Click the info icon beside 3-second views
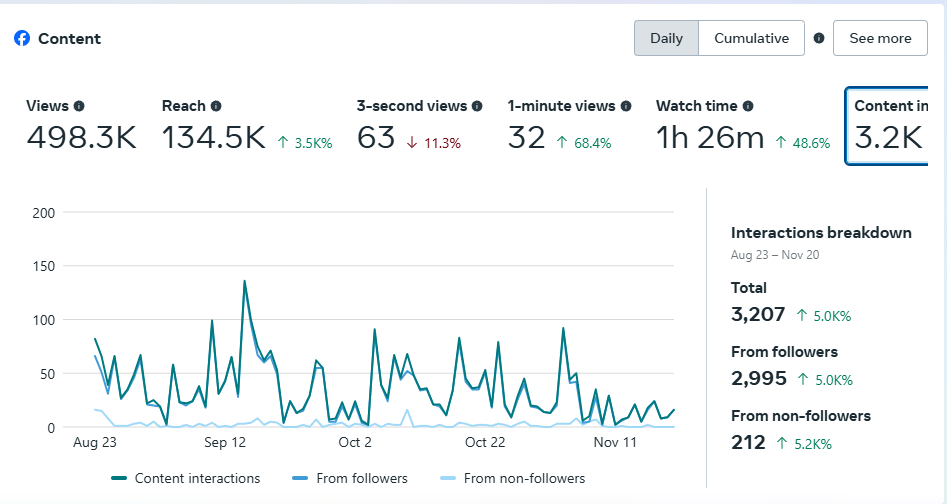This screenshot has width=947, height=504. (477, 106)
